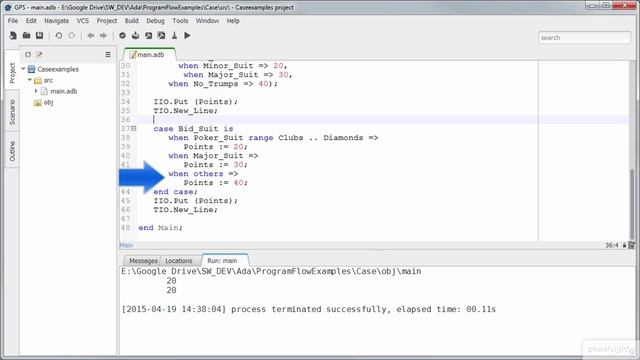Open the Edit menu
The width and height of the screenshot is (640, 360).
click(31, 20)
